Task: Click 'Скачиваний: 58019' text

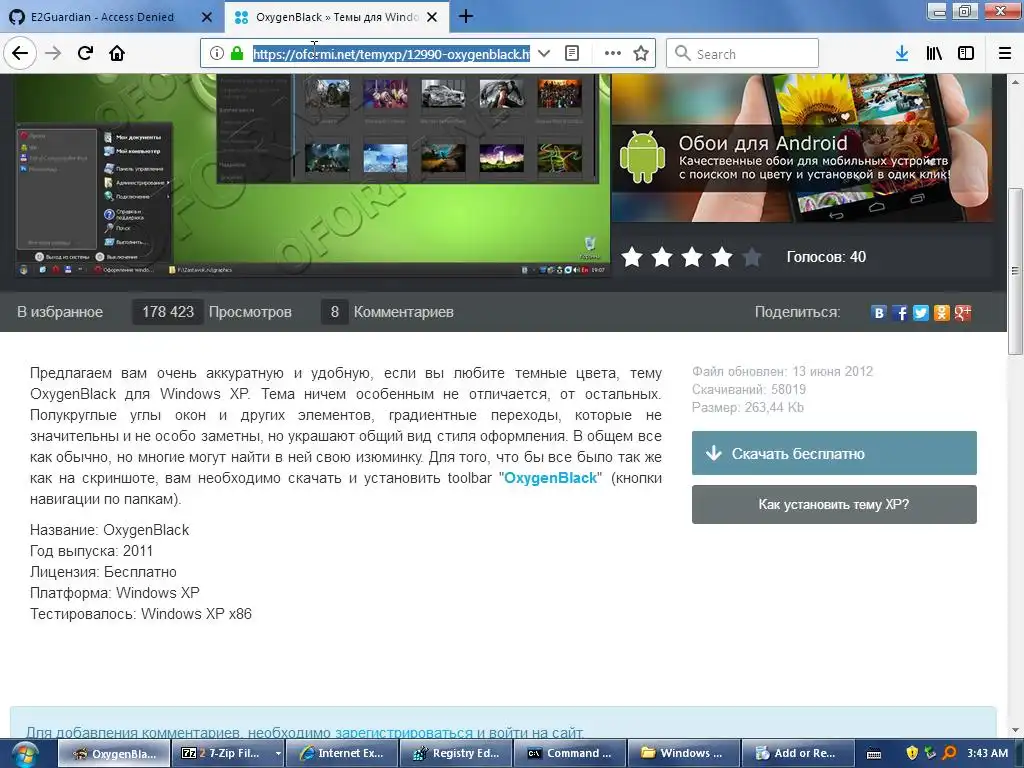Action: point(749,389)
